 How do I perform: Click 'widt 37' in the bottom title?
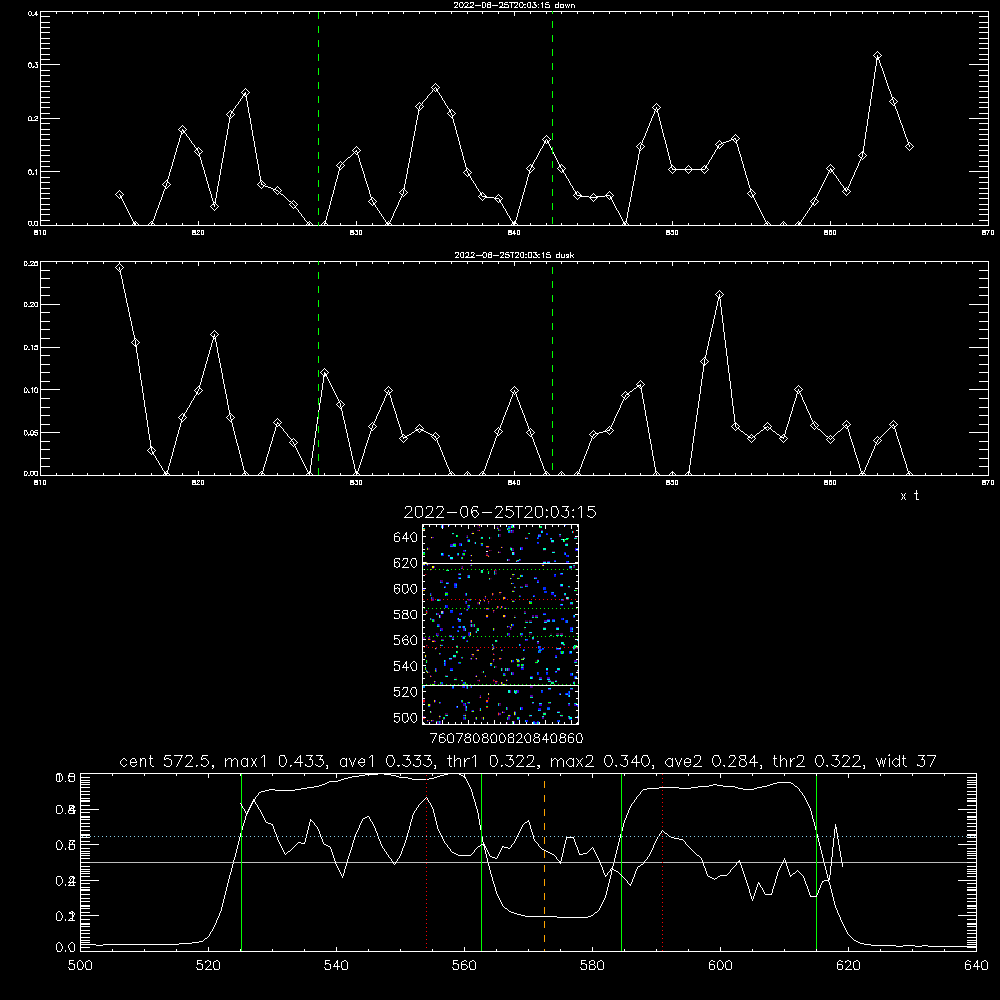tap(906, 761)
